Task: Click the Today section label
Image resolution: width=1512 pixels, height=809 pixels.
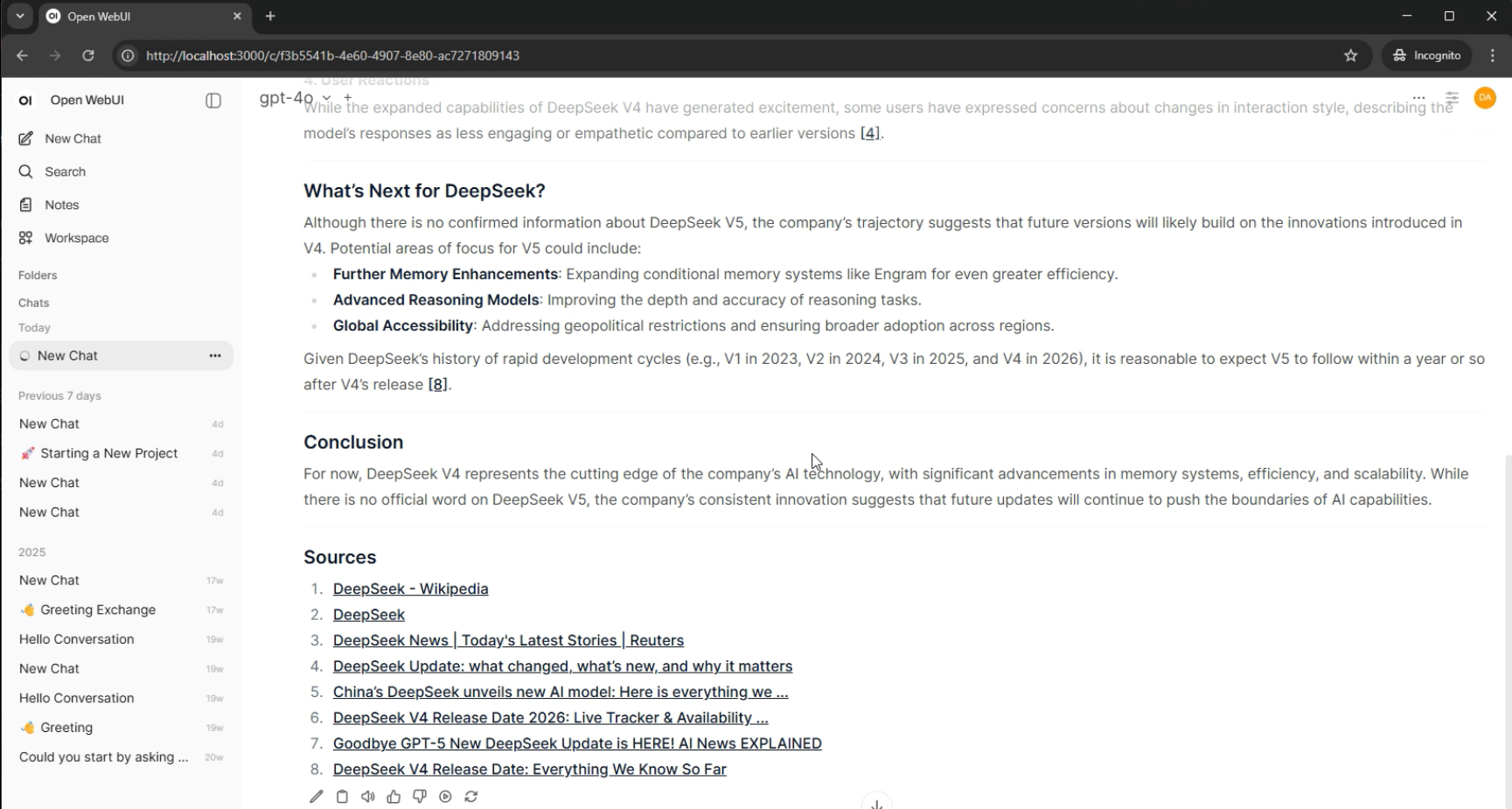Action: pos(34,328)
